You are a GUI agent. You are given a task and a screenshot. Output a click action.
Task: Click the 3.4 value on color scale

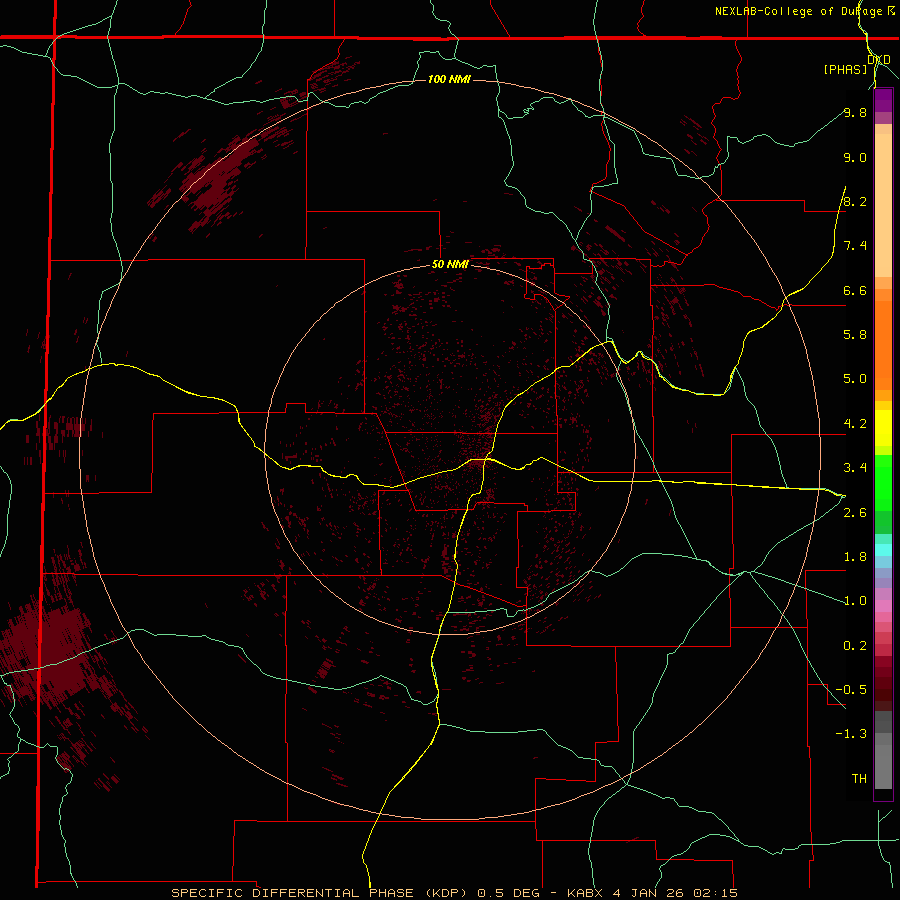[x=855, y=468]
